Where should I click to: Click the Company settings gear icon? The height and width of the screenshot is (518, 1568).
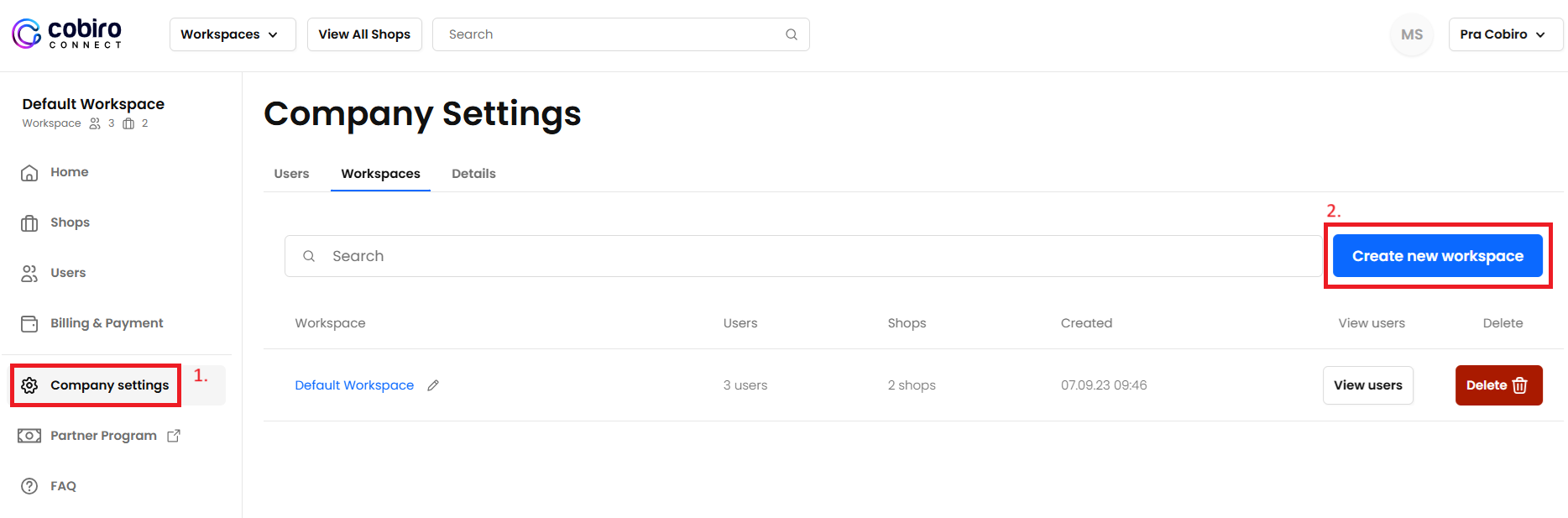[x=29, y=385]
